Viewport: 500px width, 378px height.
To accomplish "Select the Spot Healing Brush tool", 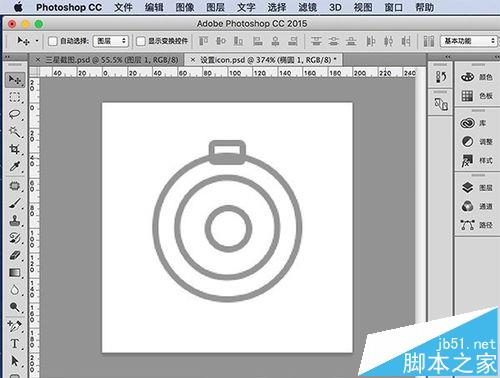I will 15,186.
